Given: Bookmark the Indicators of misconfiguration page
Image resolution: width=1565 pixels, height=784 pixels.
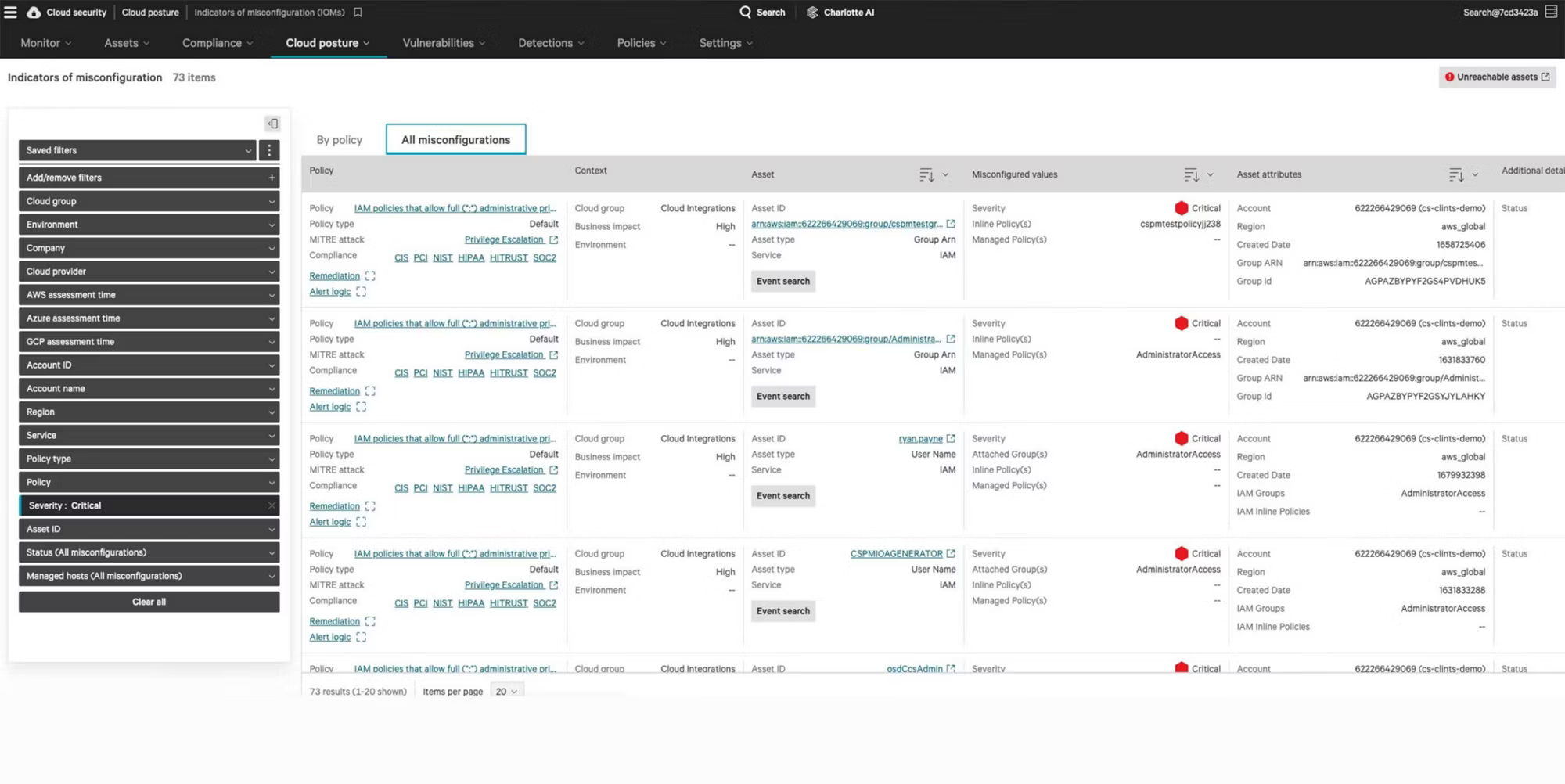Looking at the screenshot, I should (x=358, y=13).
